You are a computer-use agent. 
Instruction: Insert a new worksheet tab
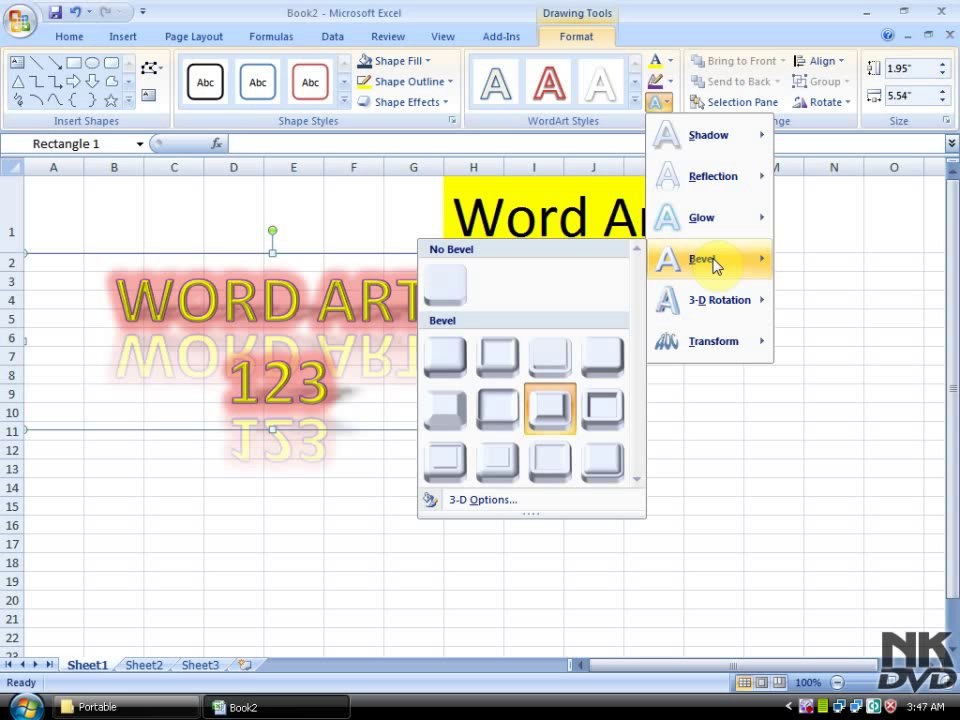point(245,665)
